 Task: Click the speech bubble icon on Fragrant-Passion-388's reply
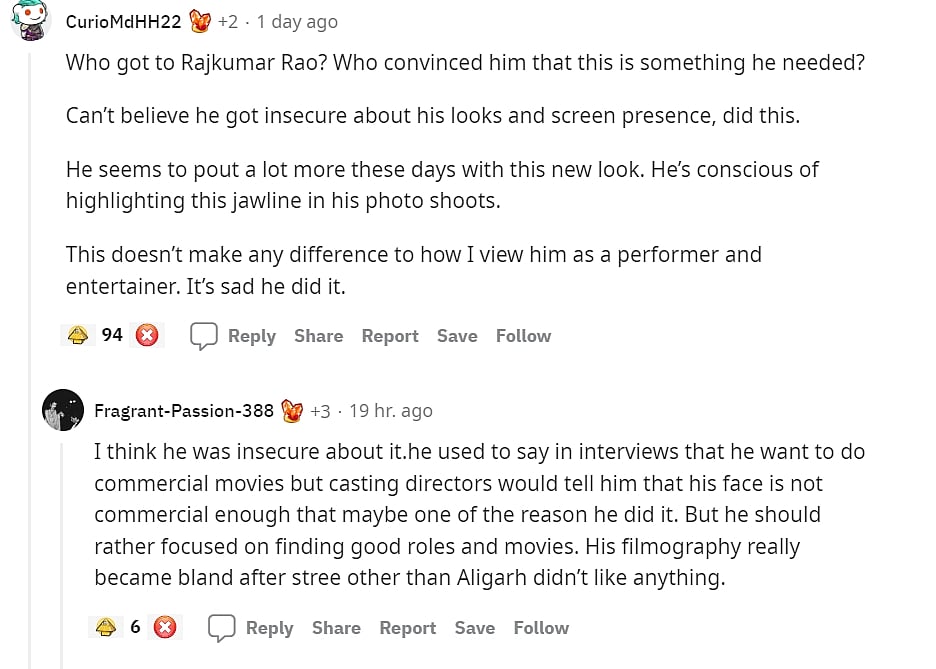221,628
